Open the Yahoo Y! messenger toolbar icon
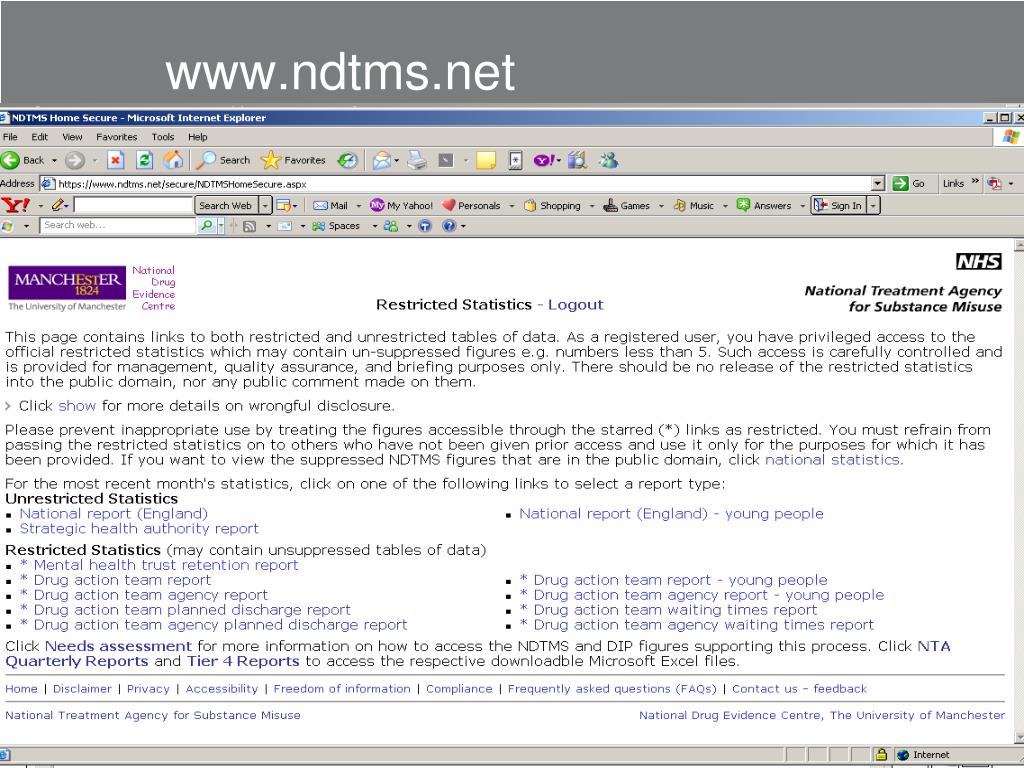1024x768 pixels. click(x=543, y=161)
